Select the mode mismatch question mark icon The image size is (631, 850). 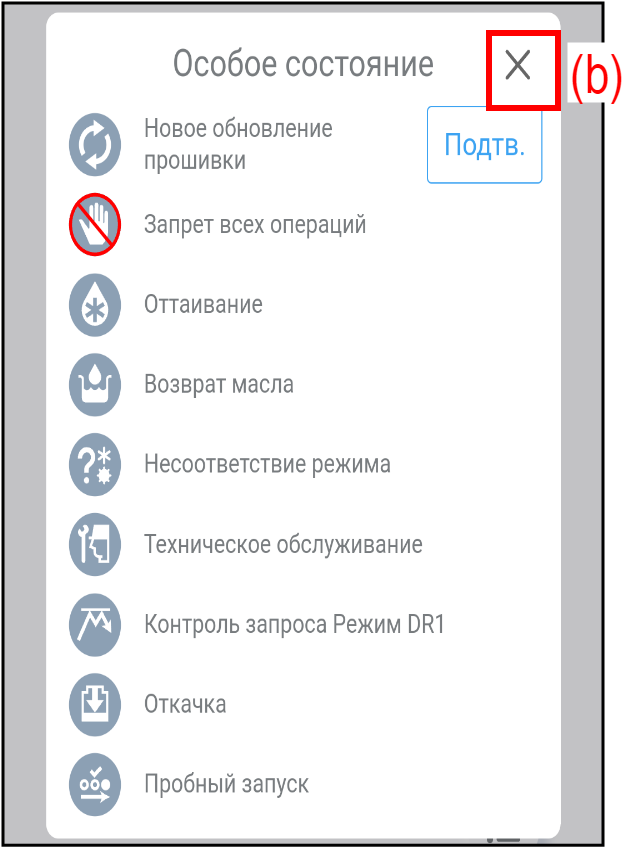[x=95, y=465]
